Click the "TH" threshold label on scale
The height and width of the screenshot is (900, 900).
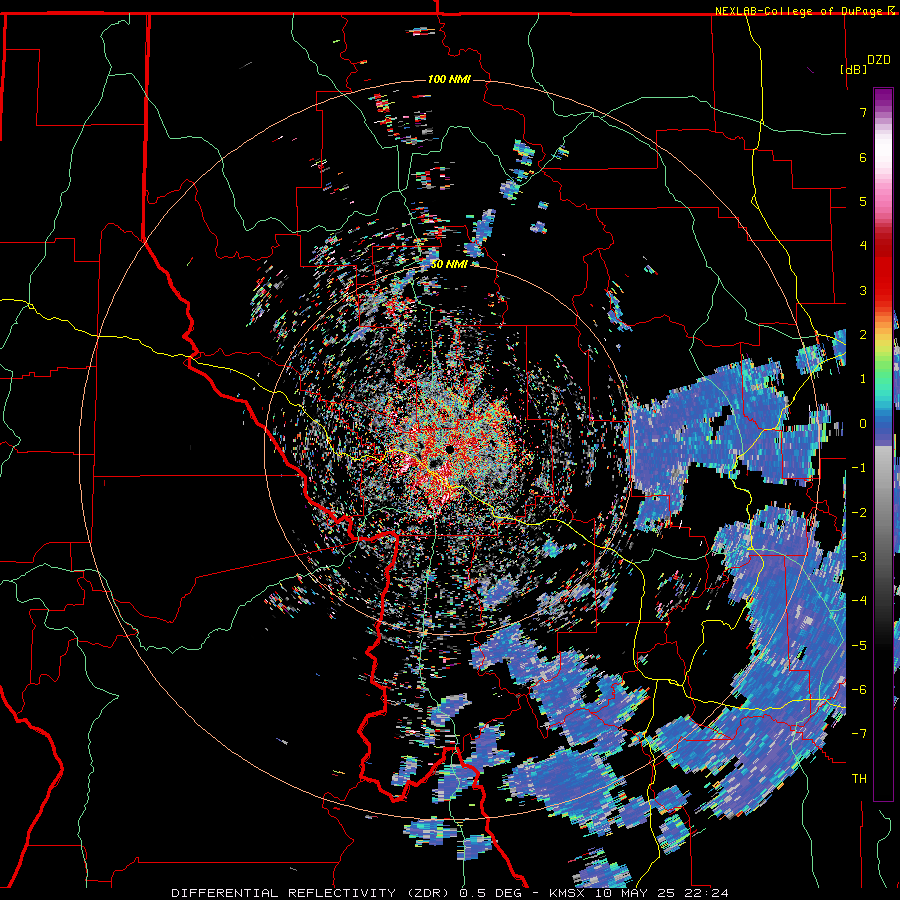tap(859, 779)
